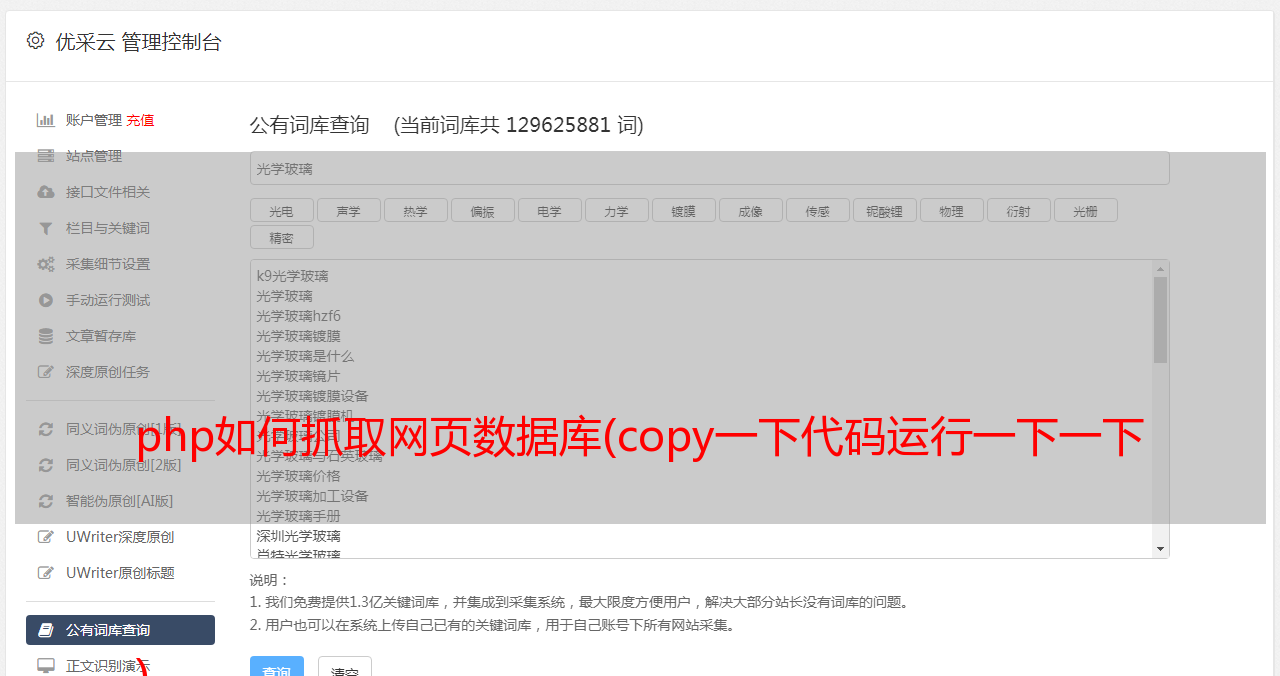Choose the 热学 tag
The width and height of the screenshot is (1280, 676).
(x=415, y=210)
